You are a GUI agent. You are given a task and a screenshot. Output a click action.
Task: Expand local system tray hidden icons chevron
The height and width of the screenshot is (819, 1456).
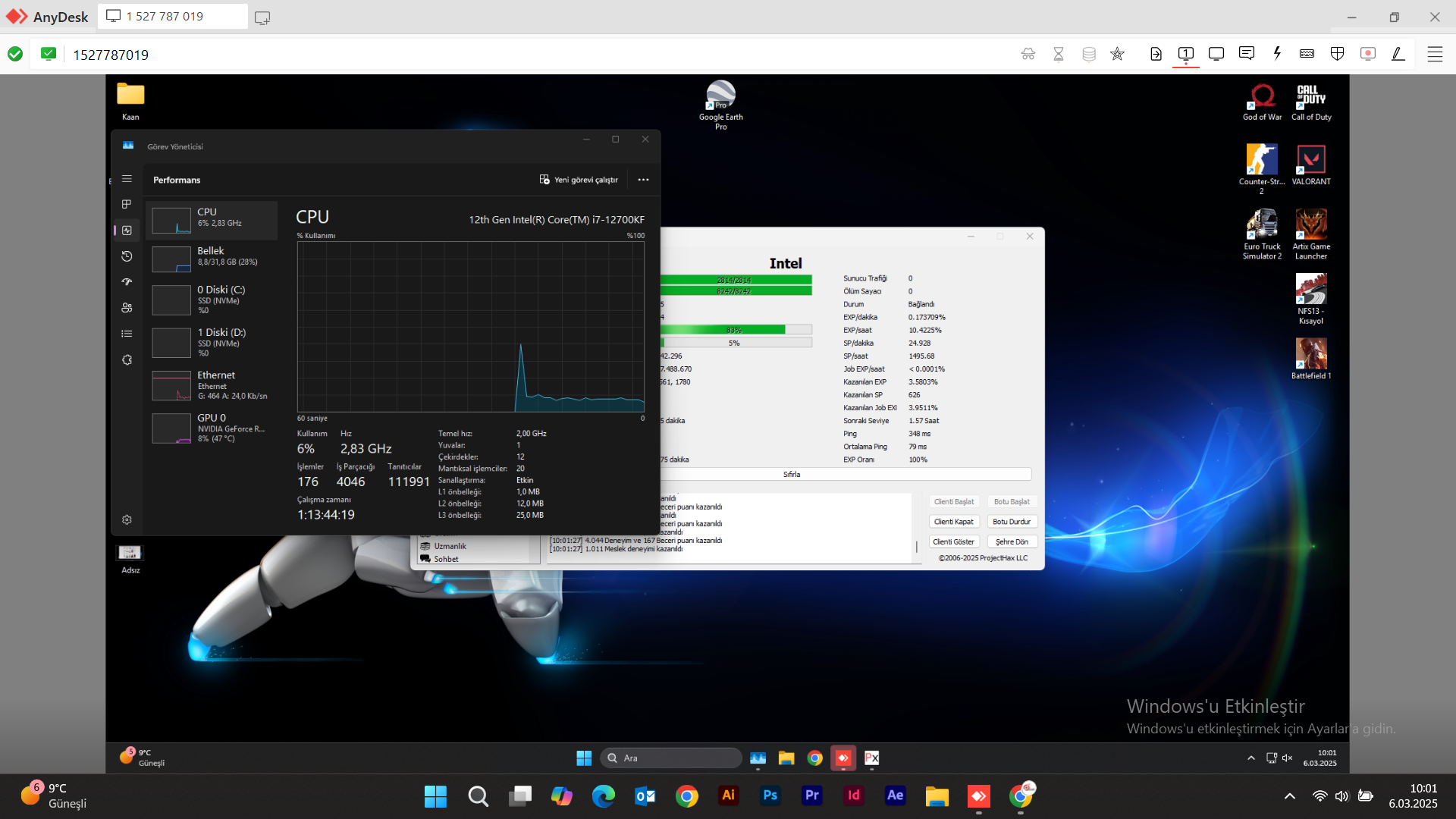coord(1289,795)
